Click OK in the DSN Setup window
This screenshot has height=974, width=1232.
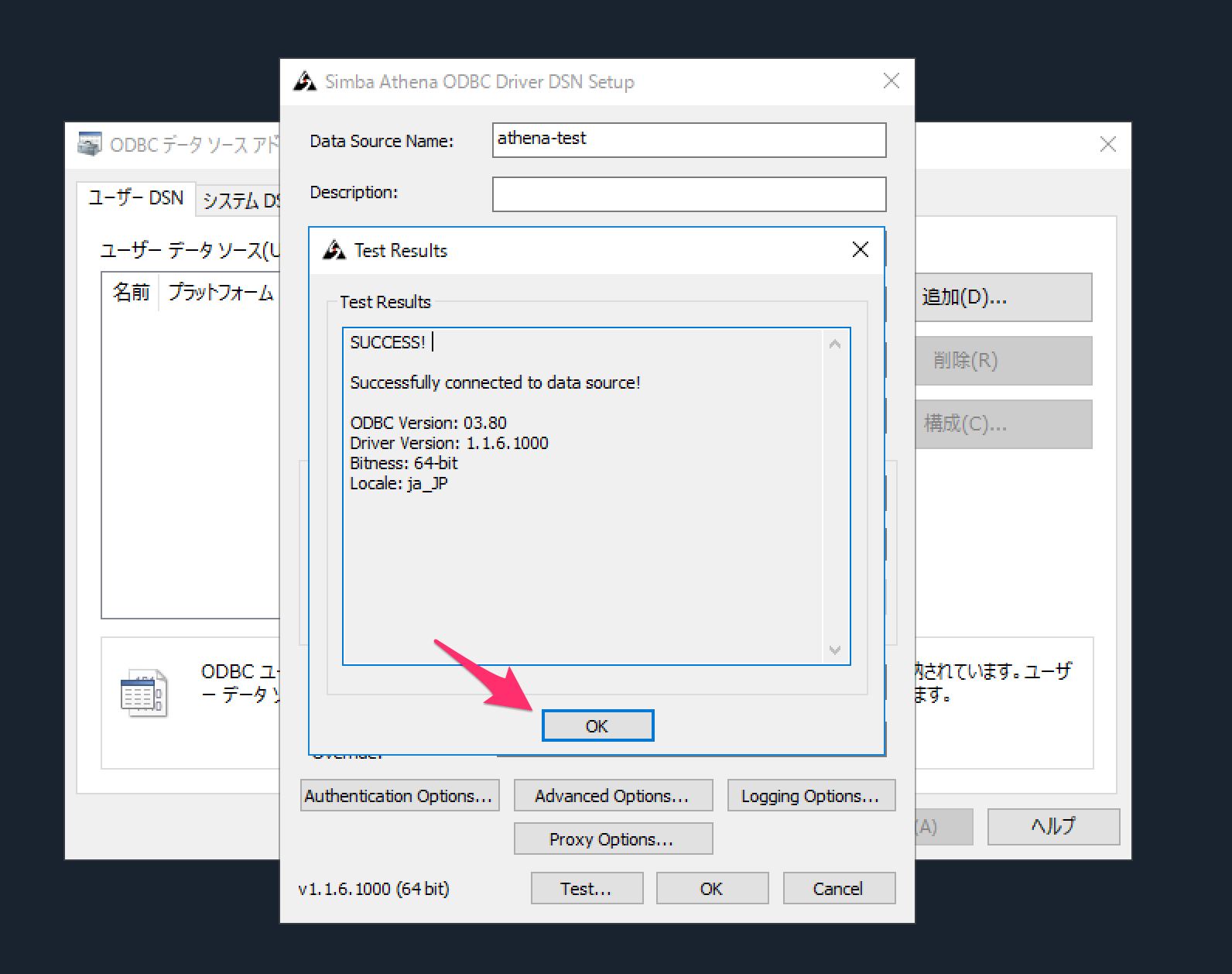click(712, 888)
